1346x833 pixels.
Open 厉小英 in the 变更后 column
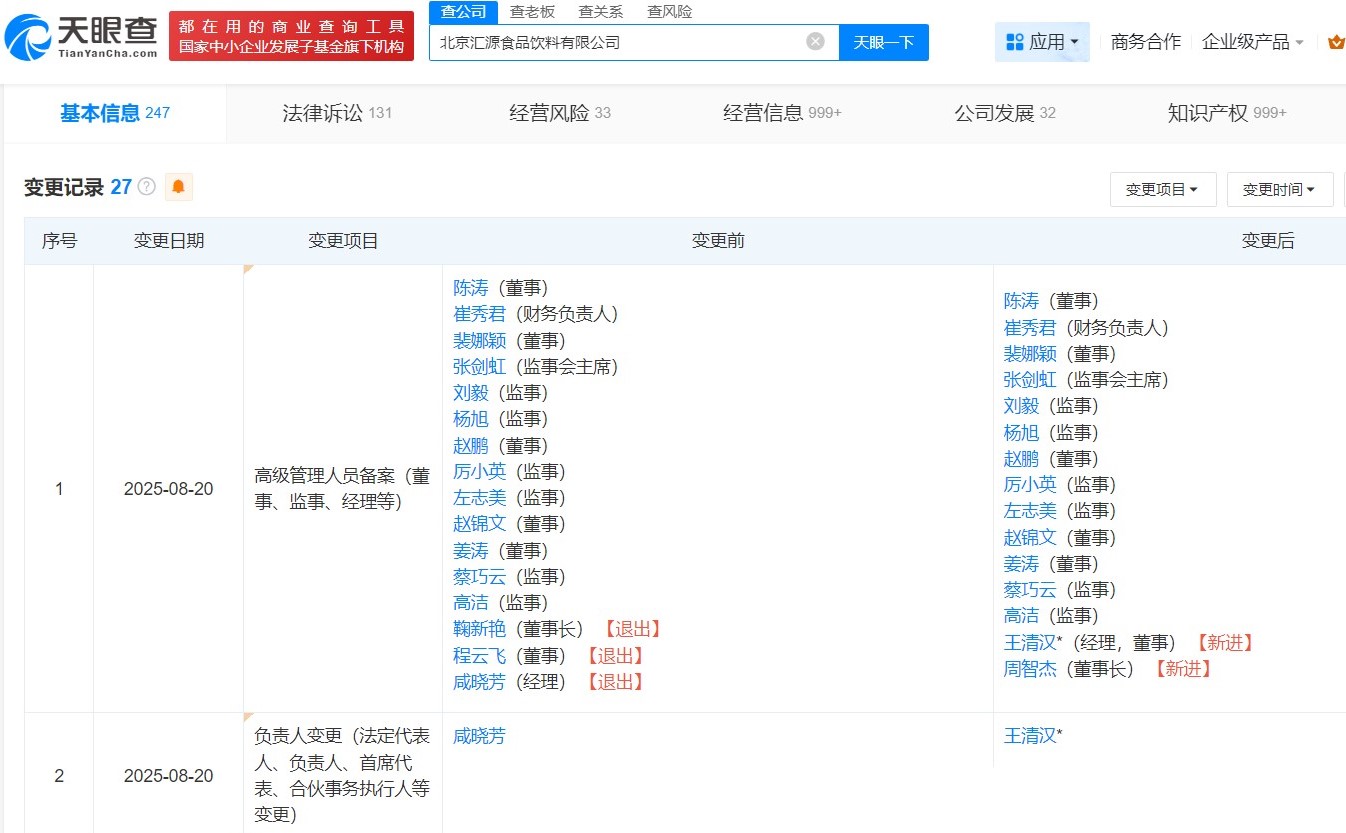click(1030, 485)
